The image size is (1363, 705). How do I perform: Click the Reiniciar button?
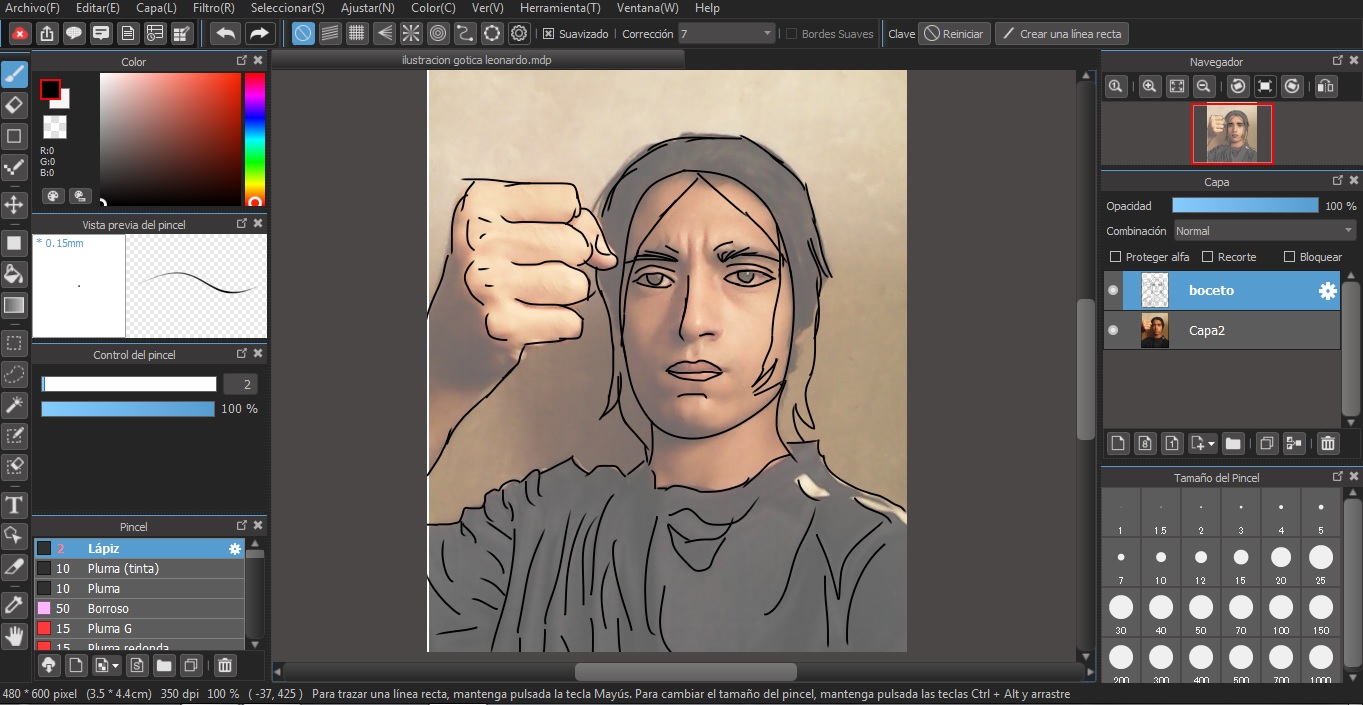tap(954, 33)
